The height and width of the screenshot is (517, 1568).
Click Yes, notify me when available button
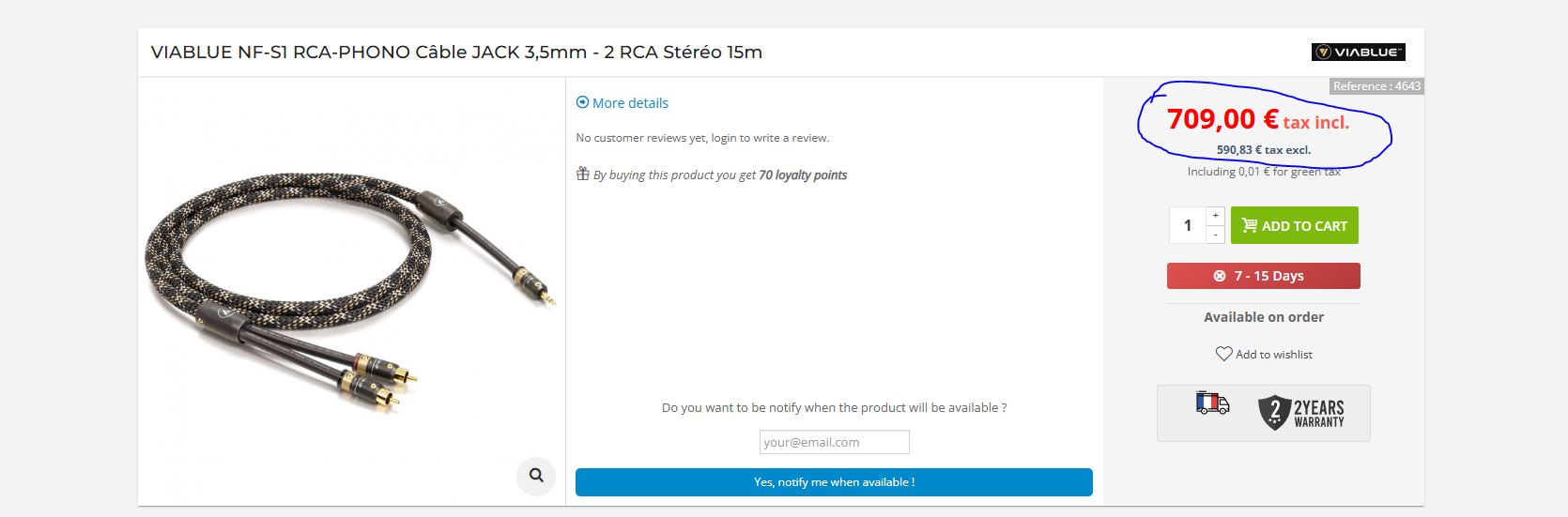(x=834, y=482)
